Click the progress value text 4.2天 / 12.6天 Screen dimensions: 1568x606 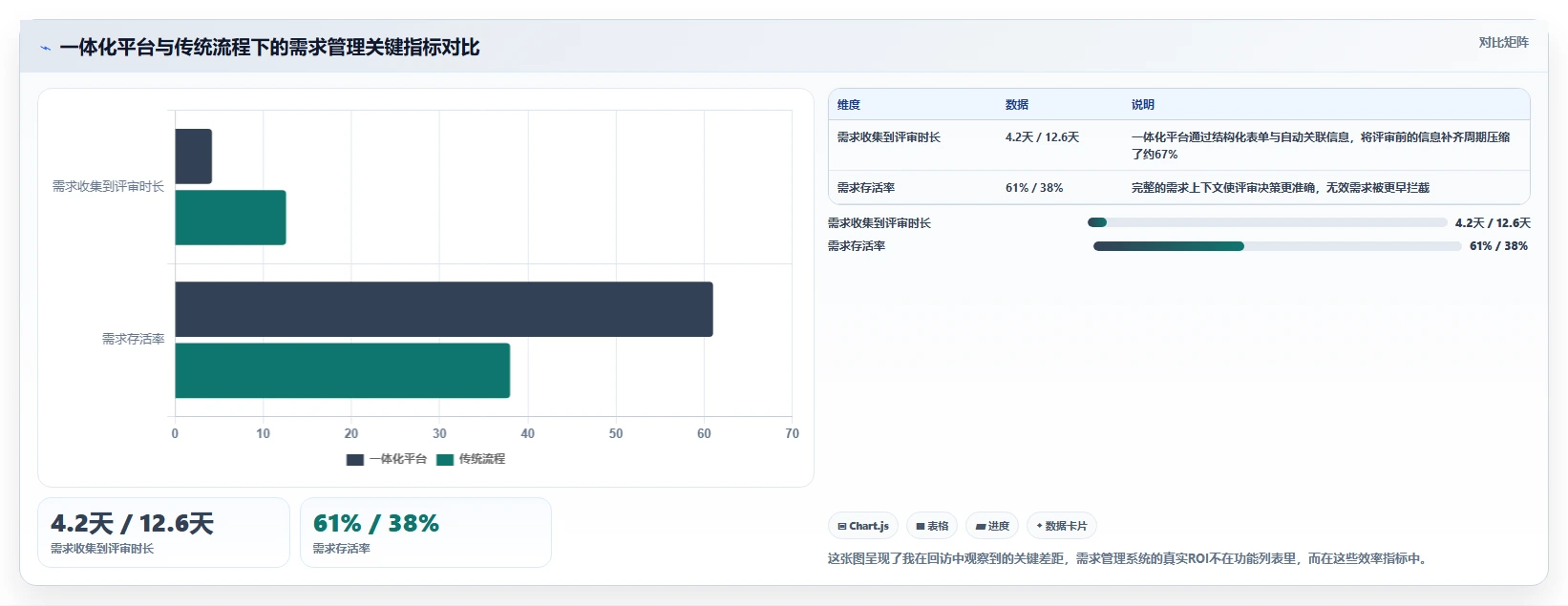[x=1493, y=223]
